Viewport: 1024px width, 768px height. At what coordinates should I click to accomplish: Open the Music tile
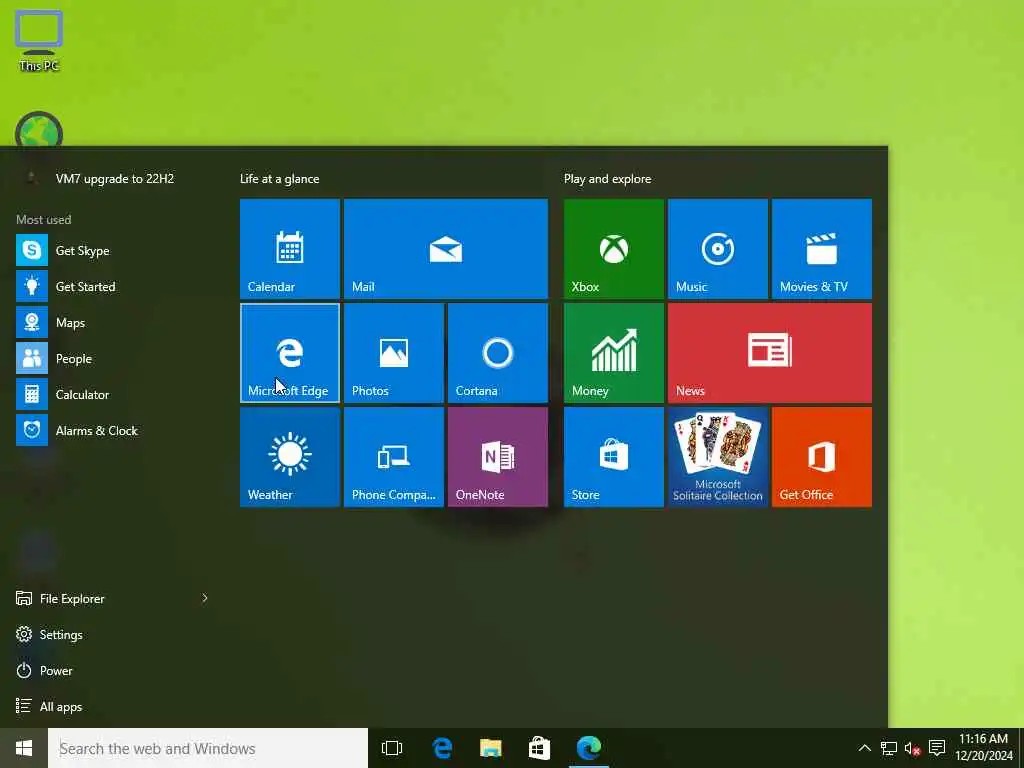point(718,249)
